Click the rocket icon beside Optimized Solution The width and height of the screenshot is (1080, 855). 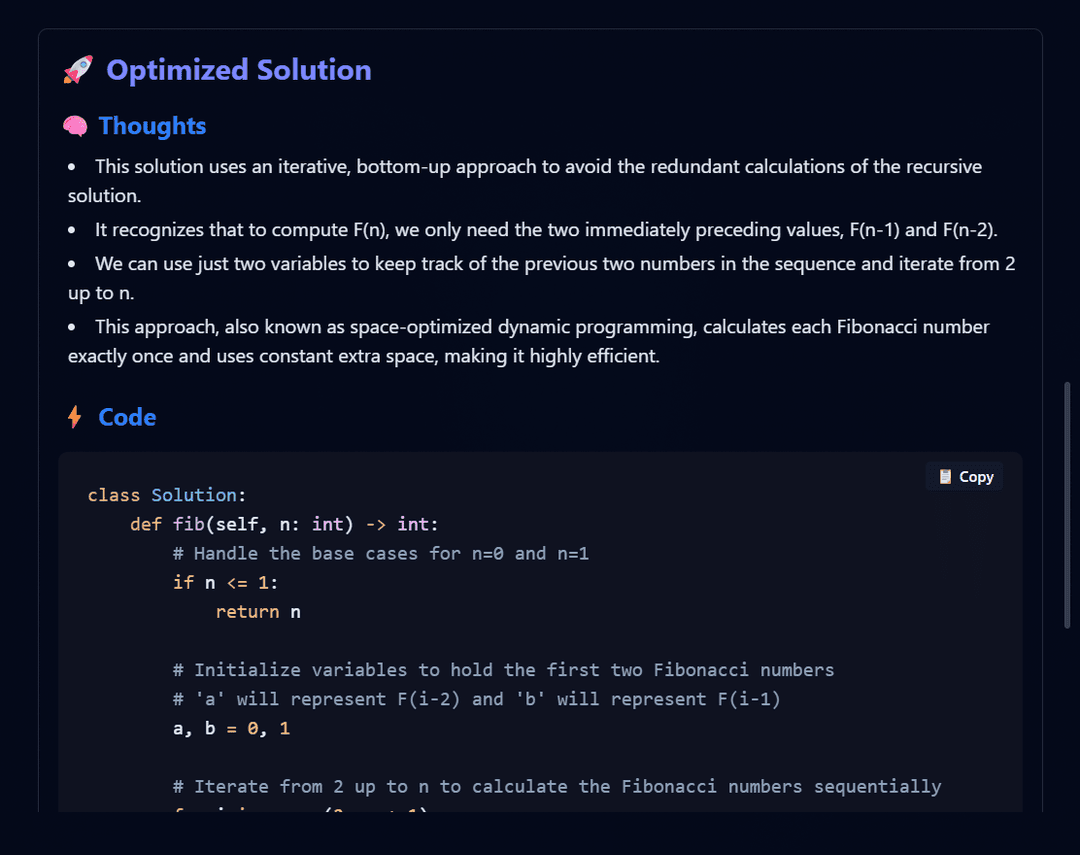click(78, 70)
